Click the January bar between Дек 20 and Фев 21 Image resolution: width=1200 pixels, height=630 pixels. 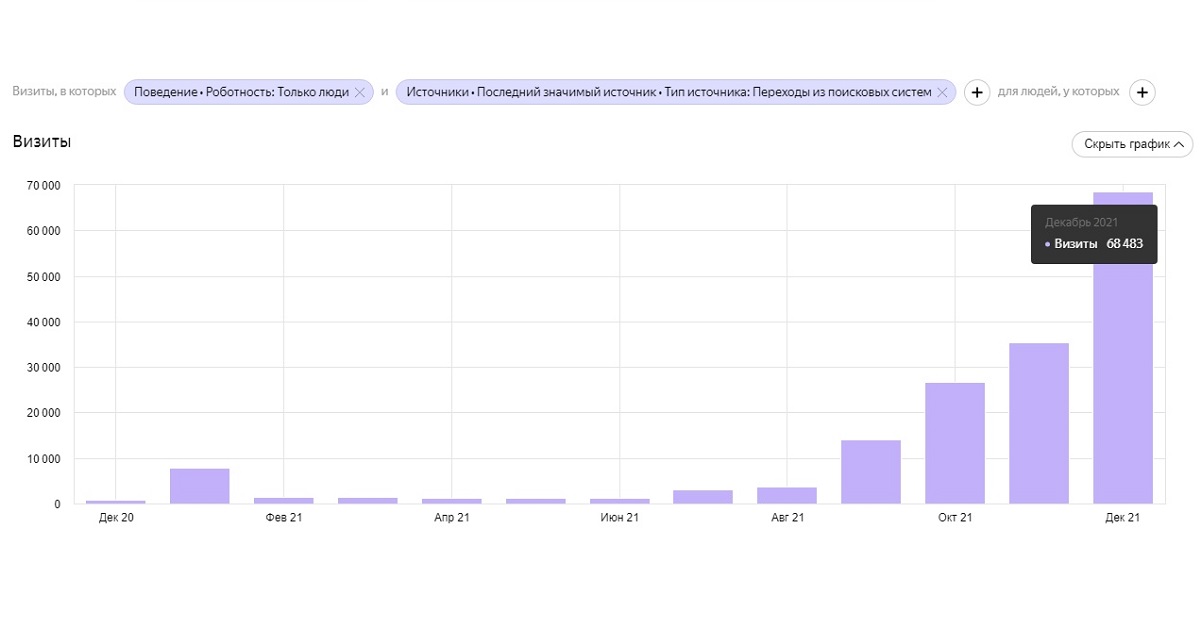click(200, 486)
